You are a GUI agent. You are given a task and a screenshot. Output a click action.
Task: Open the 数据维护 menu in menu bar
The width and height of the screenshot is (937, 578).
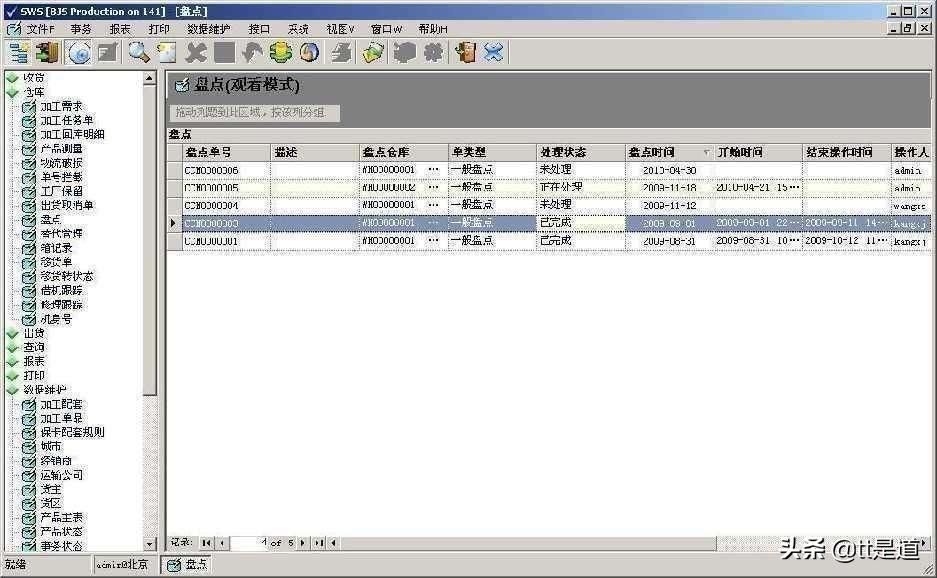pos(209,29)
